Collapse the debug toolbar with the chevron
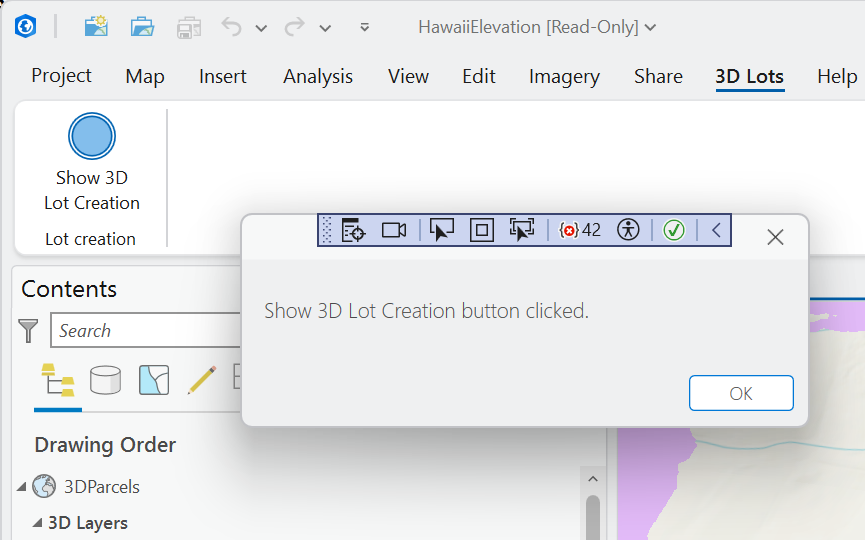The width and height of the screenshot is (865, 540). tap(716, 230)
